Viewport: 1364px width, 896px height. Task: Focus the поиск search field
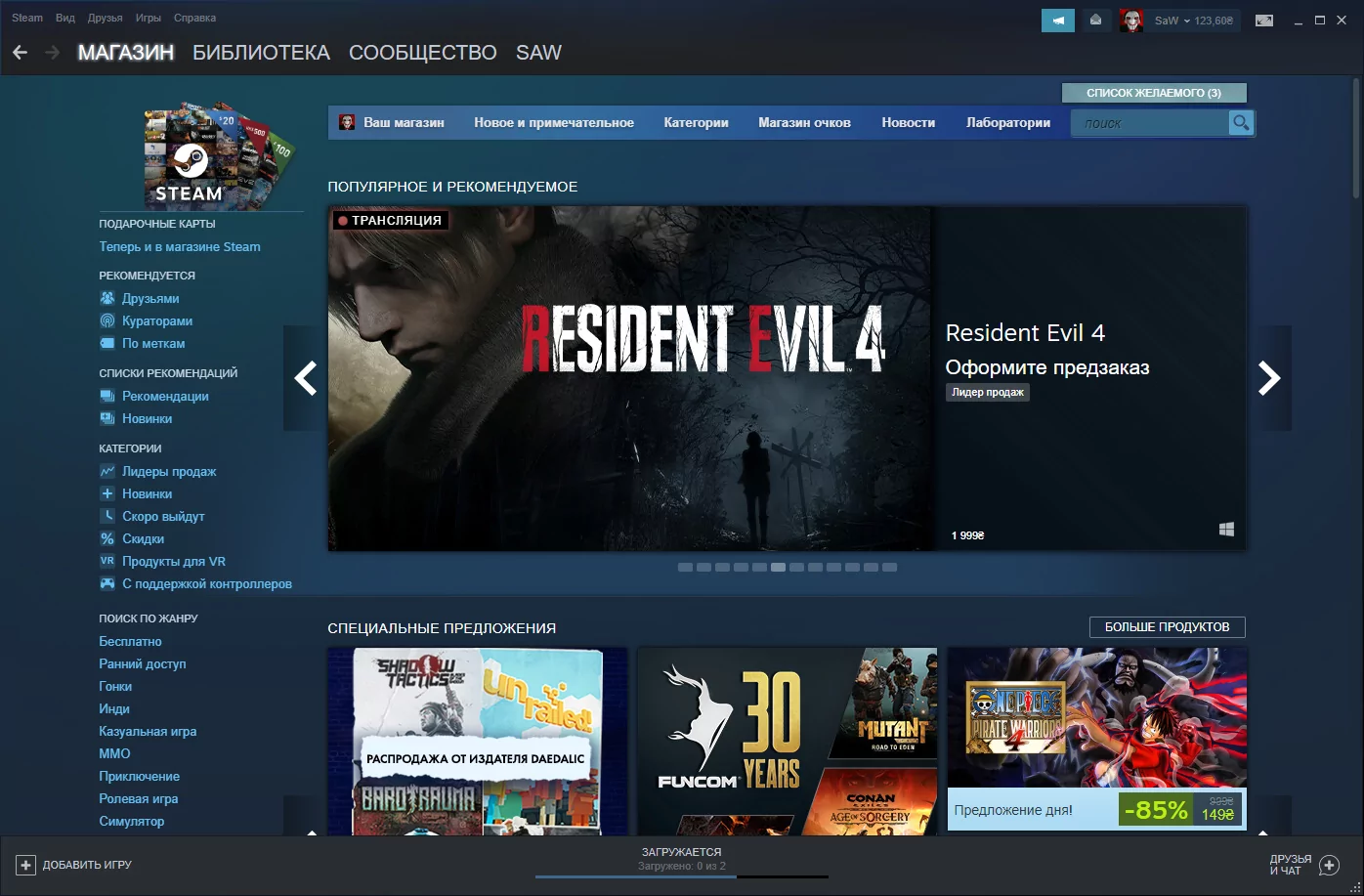1150,123
